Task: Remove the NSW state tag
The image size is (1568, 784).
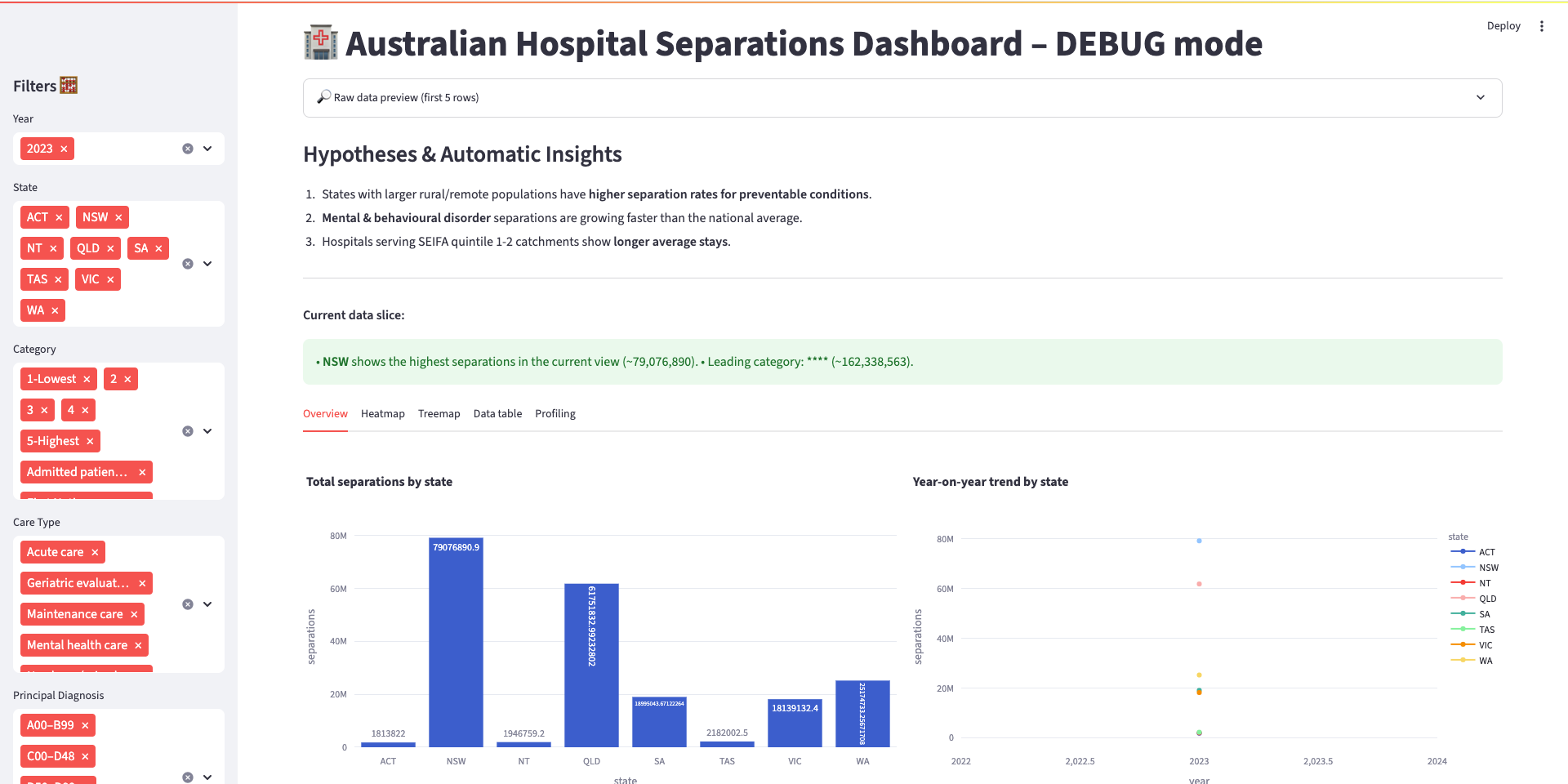Action: tap(118, 217)
